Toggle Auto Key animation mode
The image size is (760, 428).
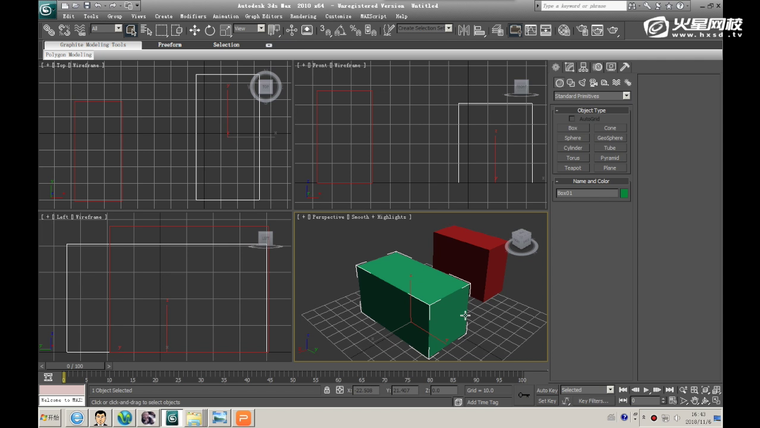click(547, 390)
